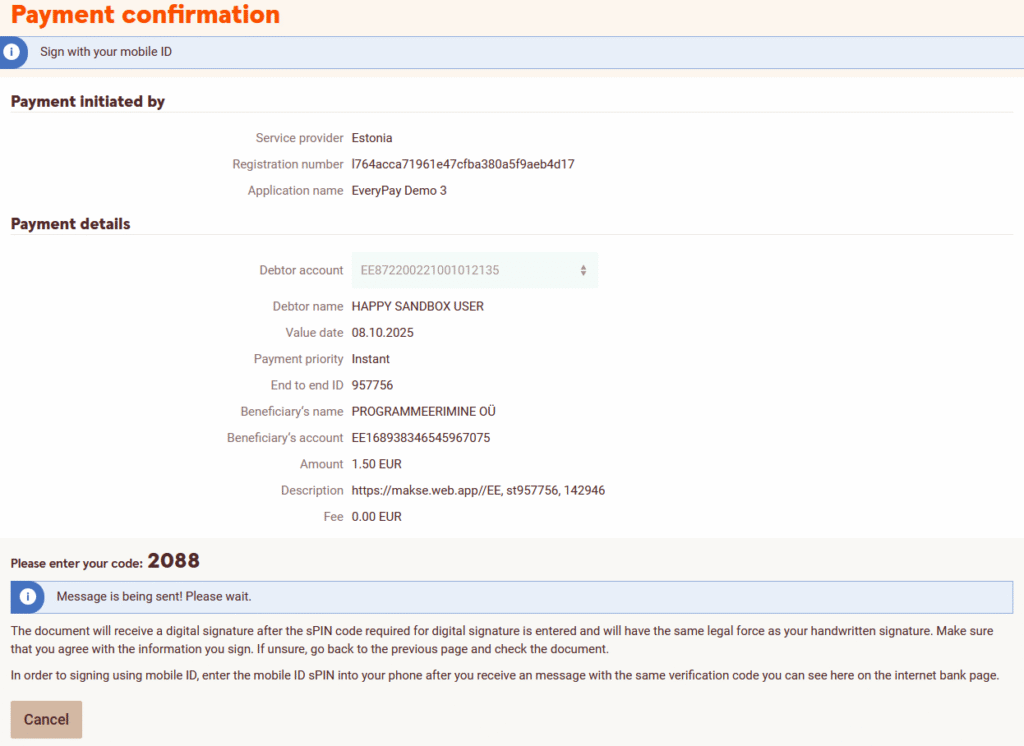Image resolution: width=1024 pixels, height=746 pixels.
Task: Click application name EveryPay Demo 3
Action: click(x=399, y=190)
